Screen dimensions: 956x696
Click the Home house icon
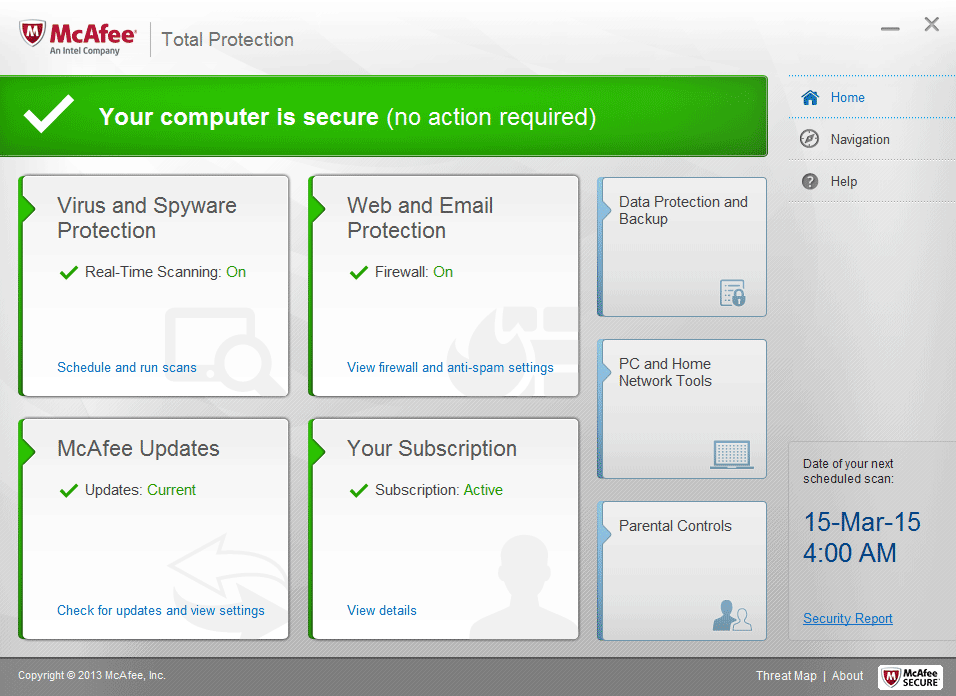[x=810, y=97]
